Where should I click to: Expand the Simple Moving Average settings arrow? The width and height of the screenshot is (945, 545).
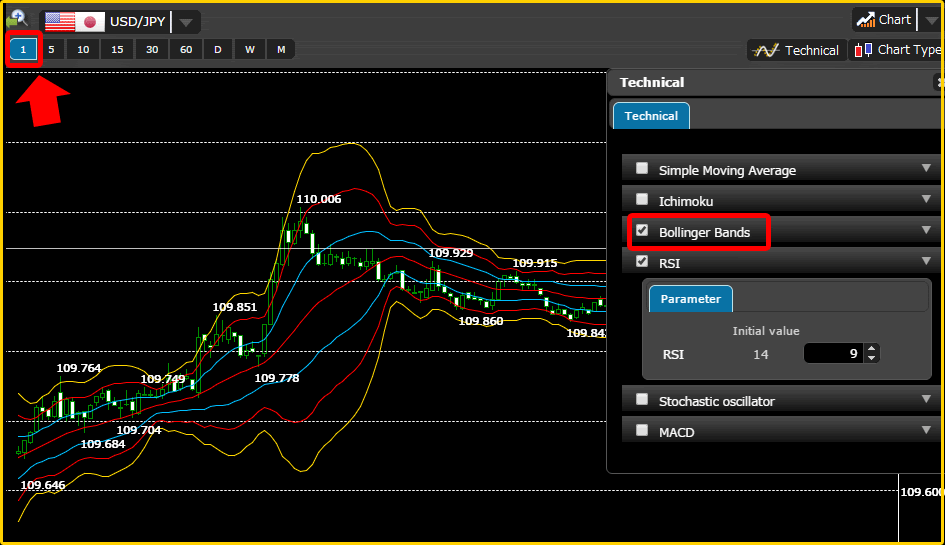[926, 168]
